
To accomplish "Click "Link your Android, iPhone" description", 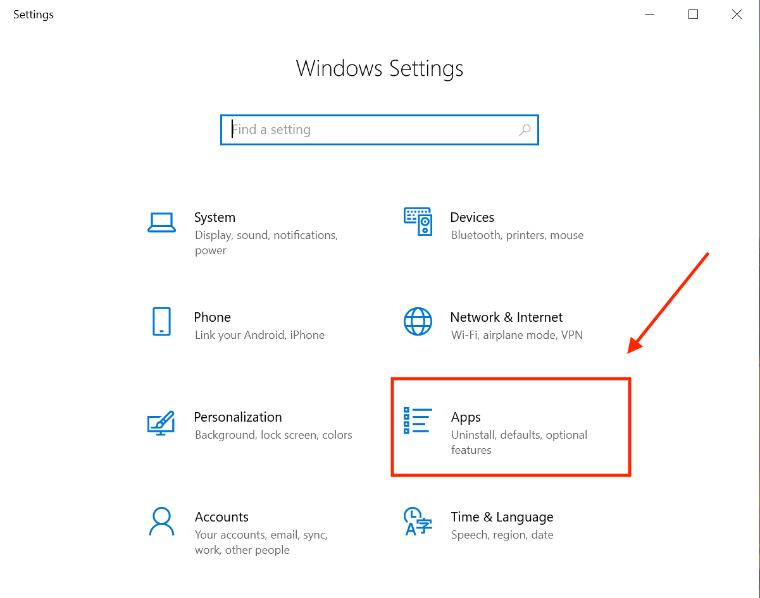I will tap(260, 335).
